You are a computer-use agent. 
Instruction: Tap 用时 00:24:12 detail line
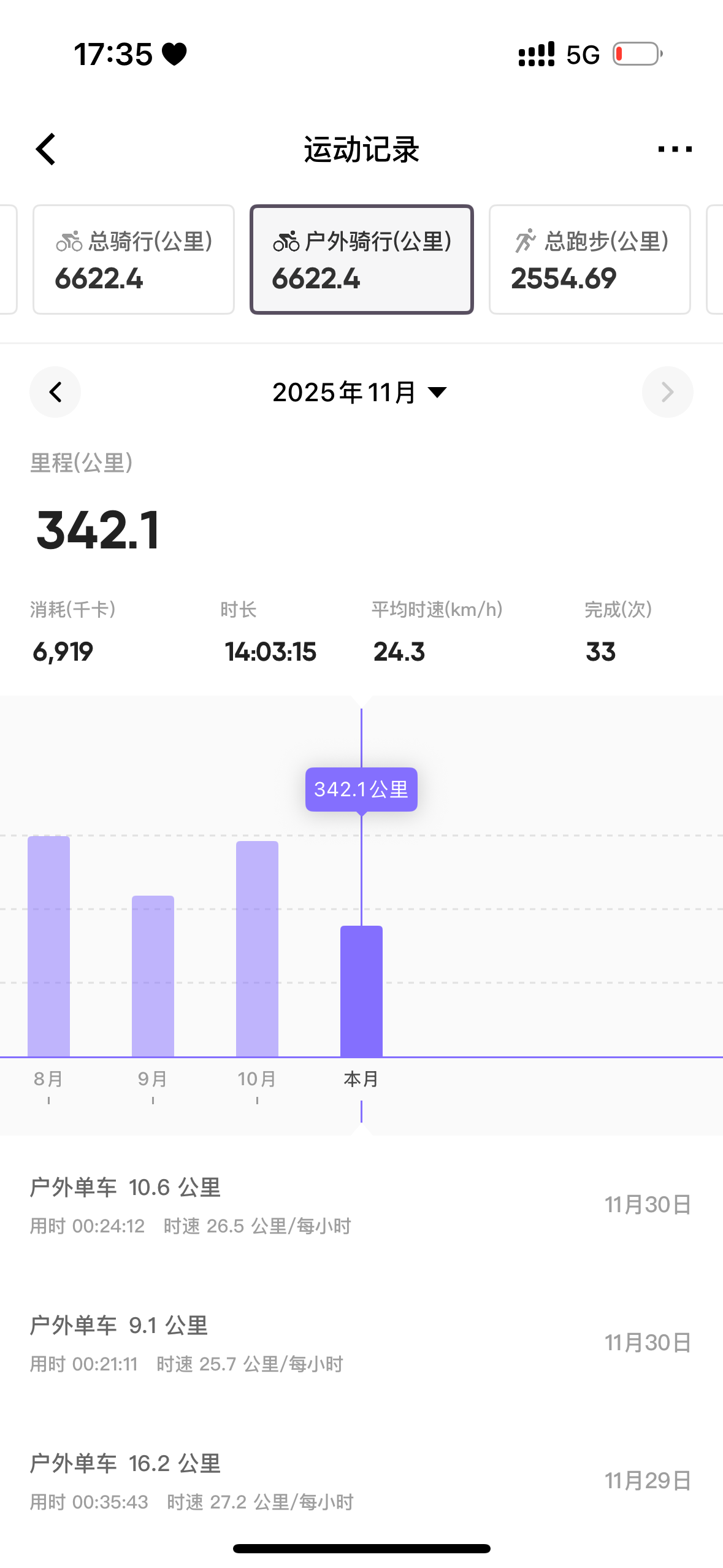88,1226
